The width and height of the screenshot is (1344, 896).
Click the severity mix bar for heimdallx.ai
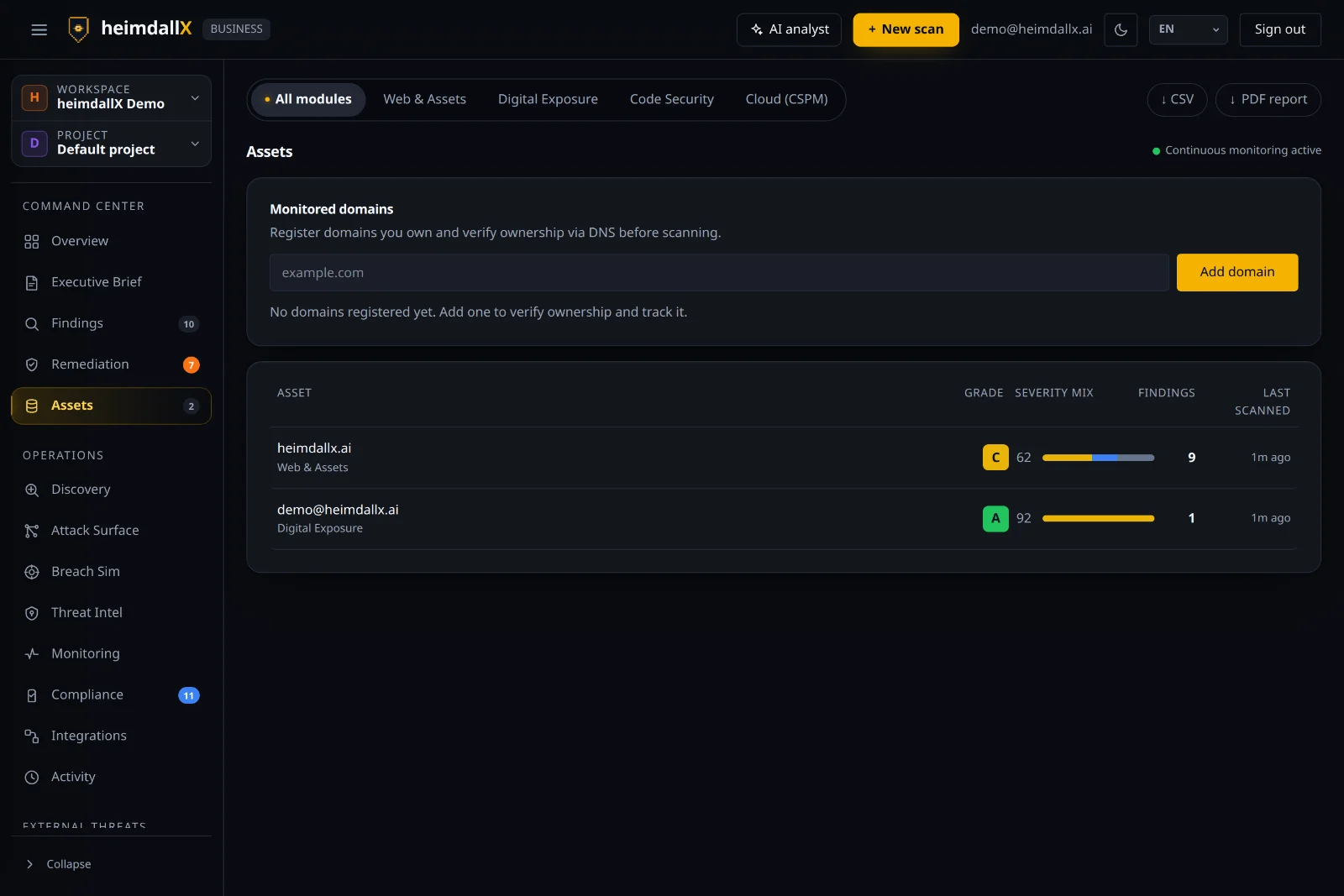tap(1098, 458)
